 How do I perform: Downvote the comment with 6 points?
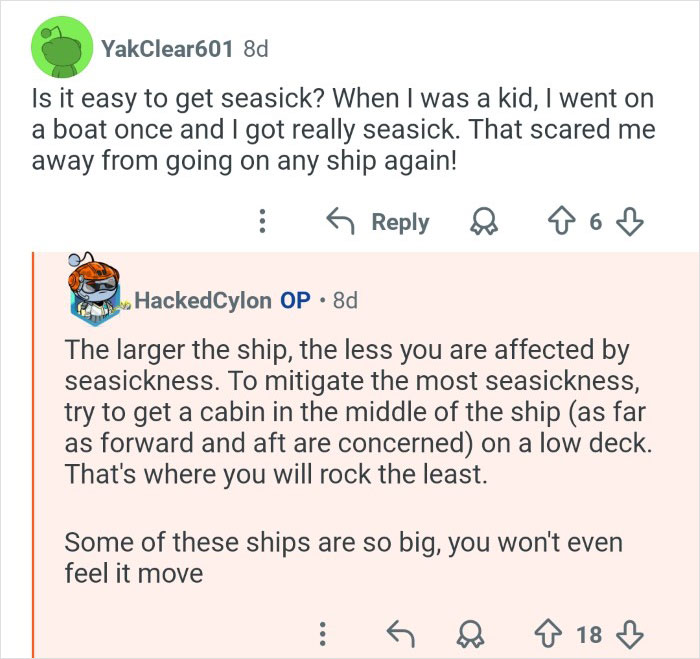pos(628,222)
